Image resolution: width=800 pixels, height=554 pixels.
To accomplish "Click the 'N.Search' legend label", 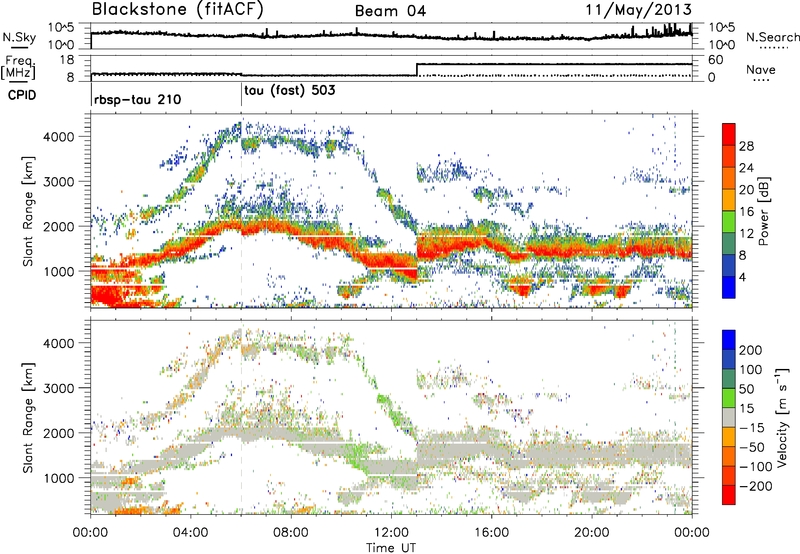I will click(x=772, y=37).
